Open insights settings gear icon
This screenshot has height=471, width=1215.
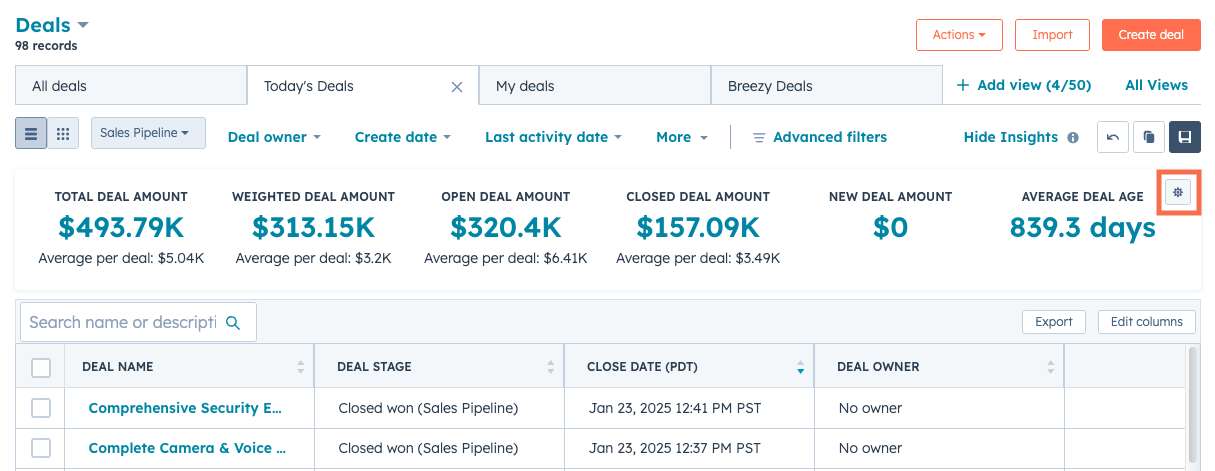(x=1179, y=192)
